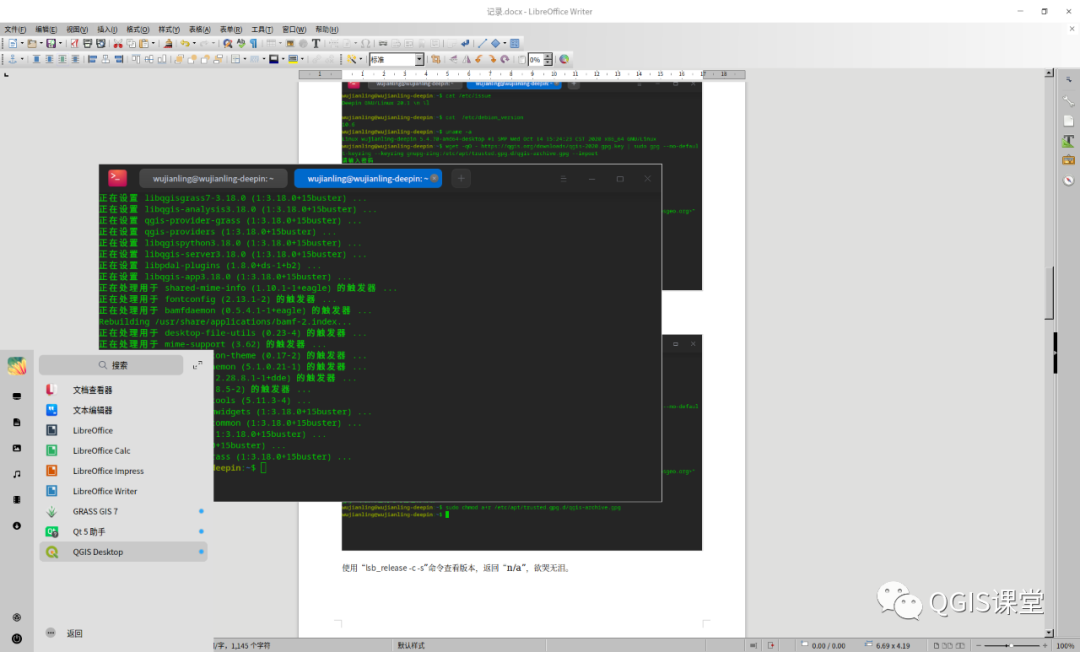Click the blue diamond Basic Shapes icon
Viewport: 1080px width, 652px height.
point(495,43)
